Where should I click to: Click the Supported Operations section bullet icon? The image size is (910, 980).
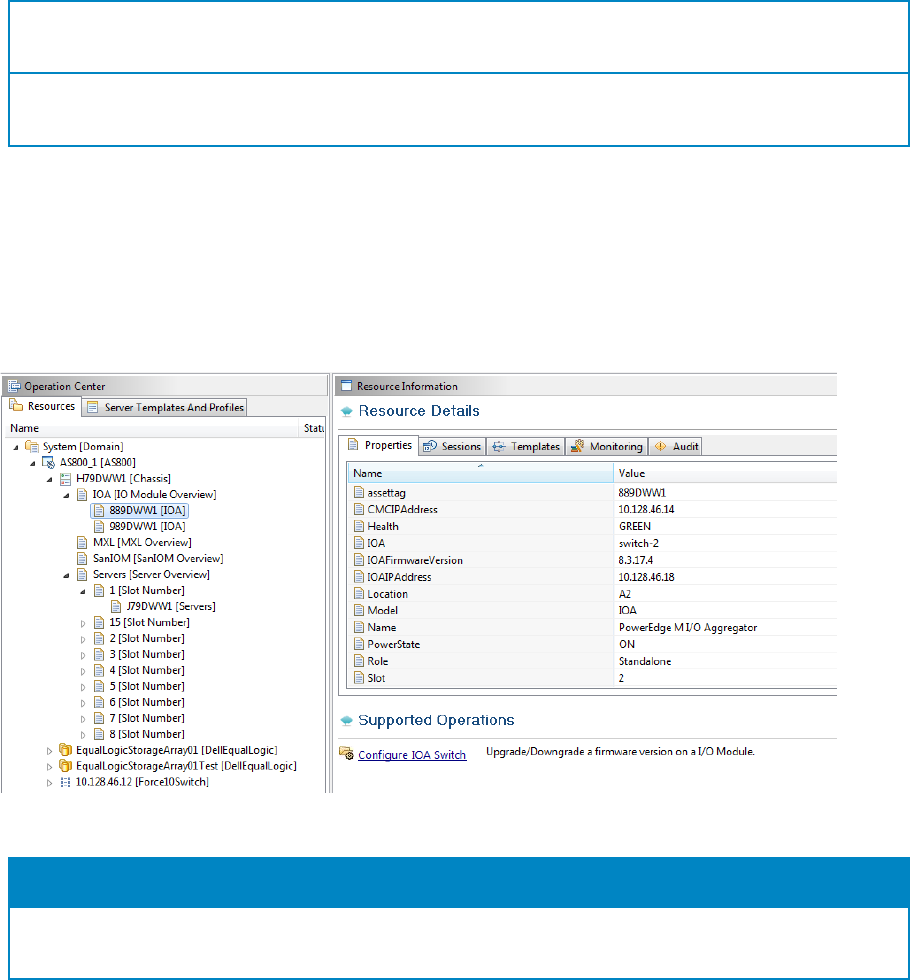[x=346, y=721]
